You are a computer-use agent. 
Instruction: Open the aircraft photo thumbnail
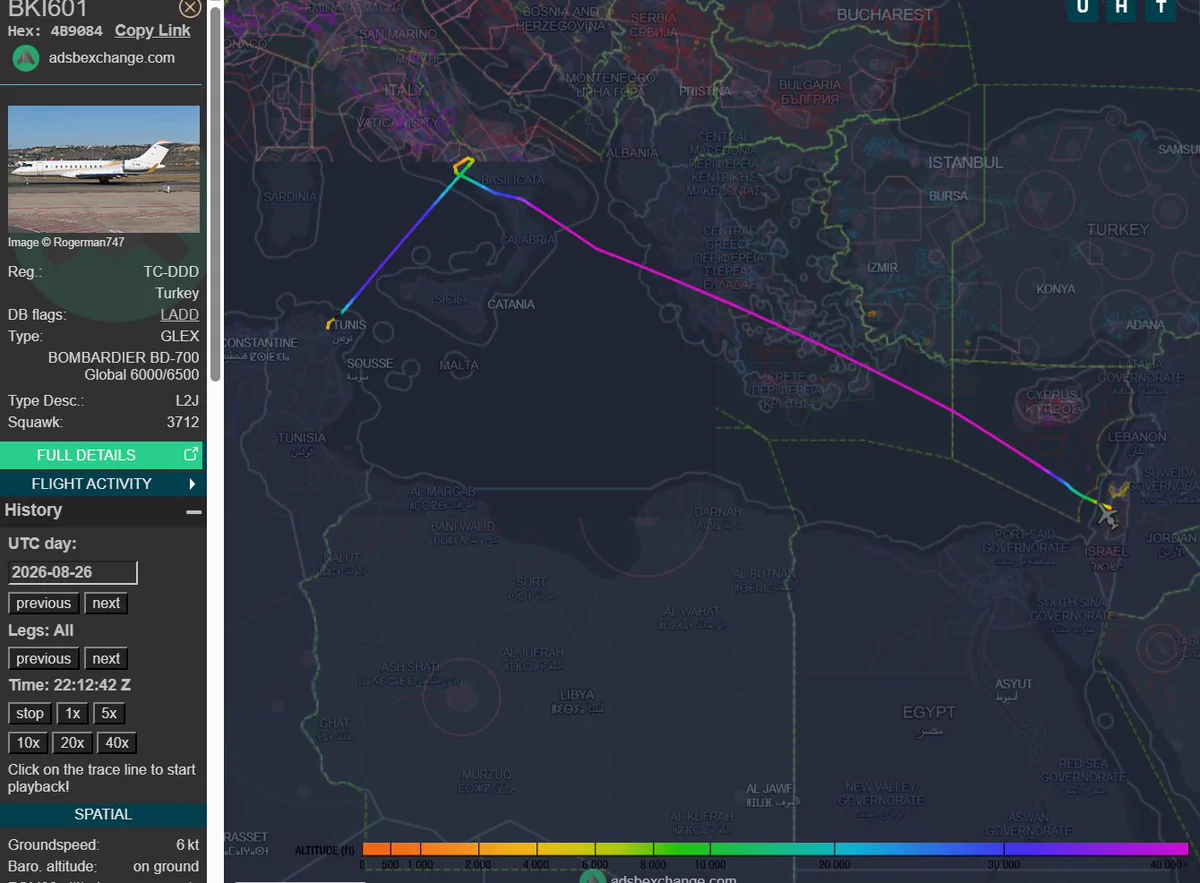[x=104, y=169]
